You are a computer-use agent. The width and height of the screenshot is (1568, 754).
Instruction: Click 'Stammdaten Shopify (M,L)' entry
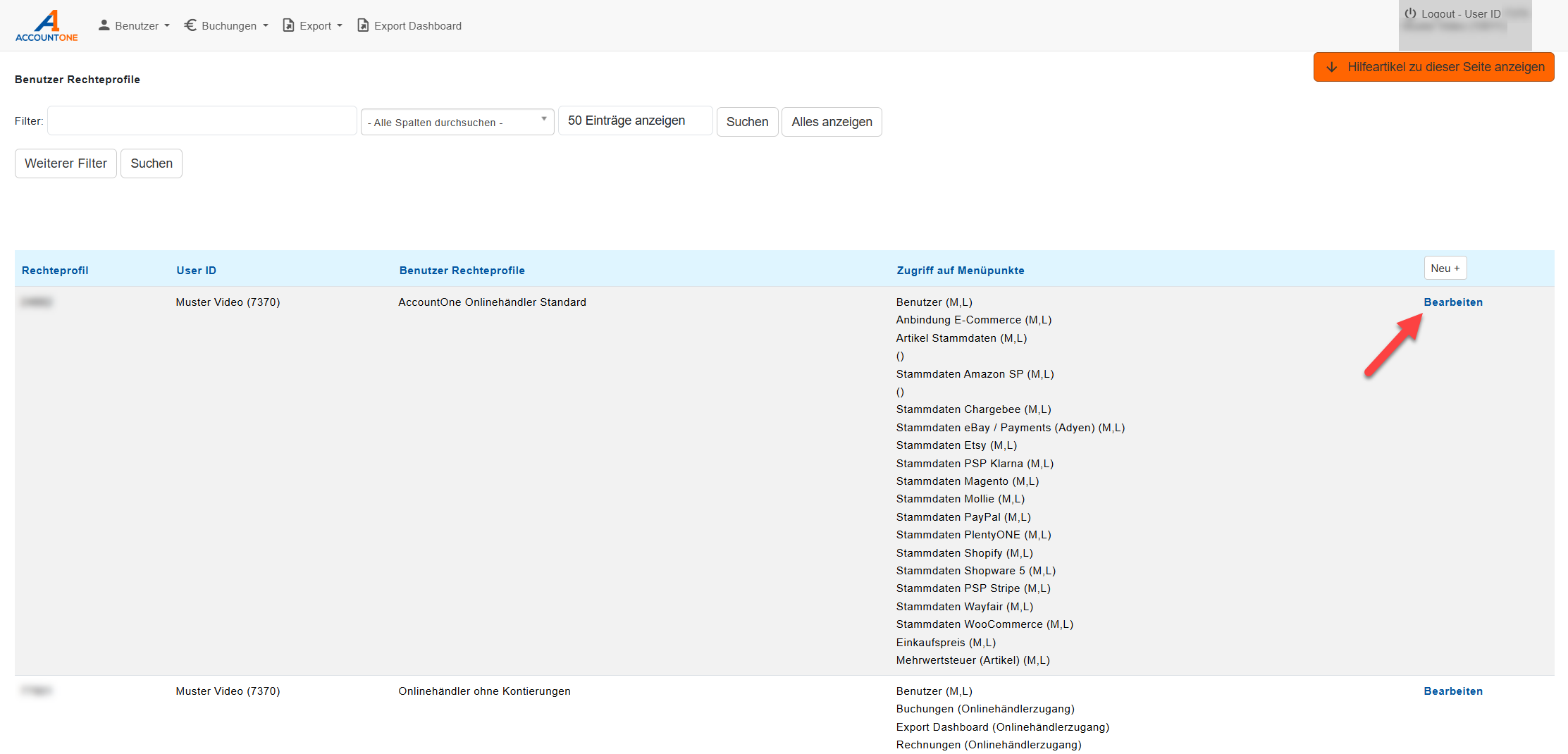coord(964,553)
